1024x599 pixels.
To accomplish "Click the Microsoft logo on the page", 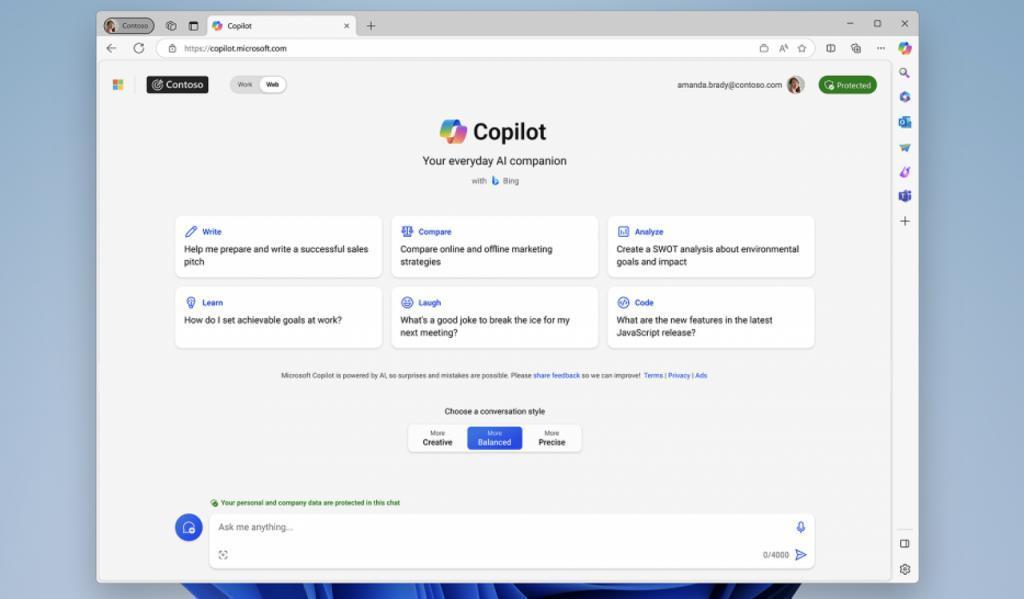I will pos(118,85).
